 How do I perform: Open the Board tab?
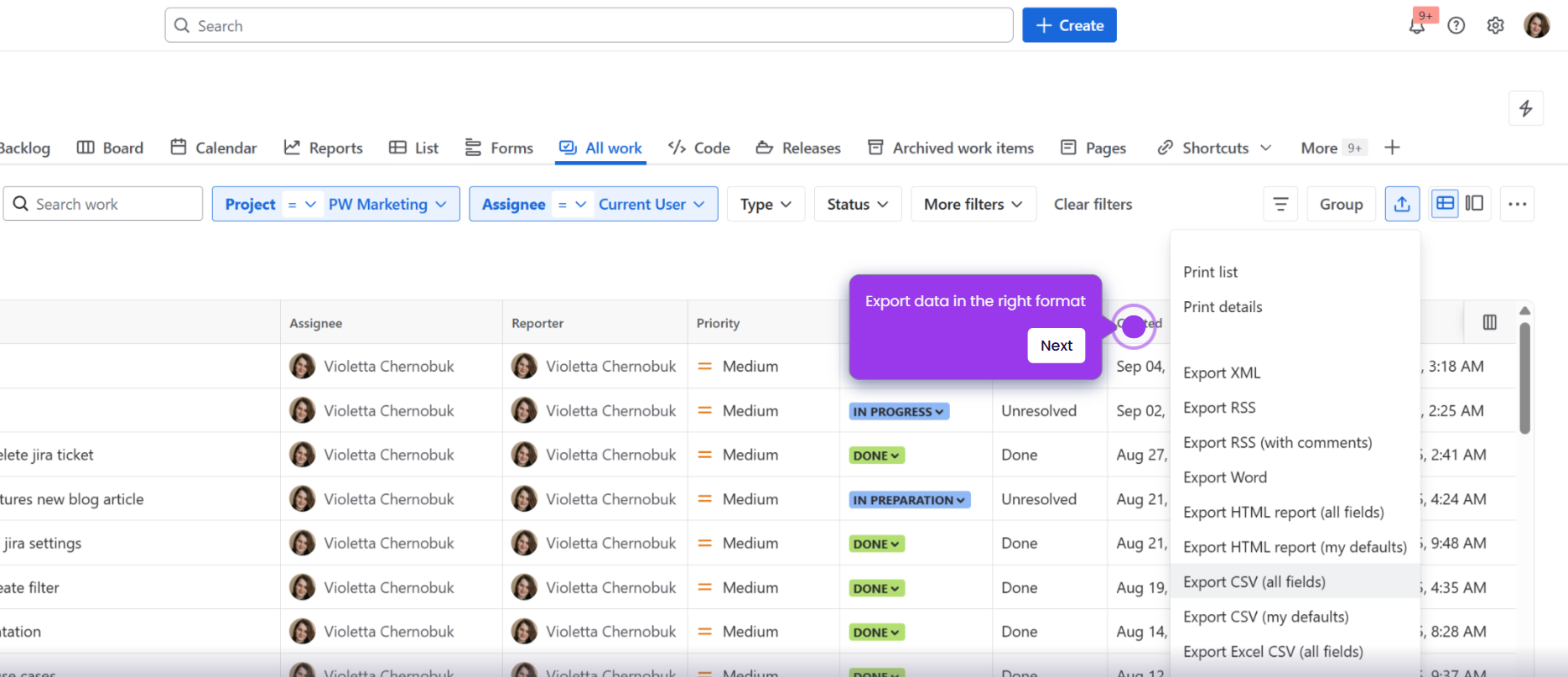(110, 148)
